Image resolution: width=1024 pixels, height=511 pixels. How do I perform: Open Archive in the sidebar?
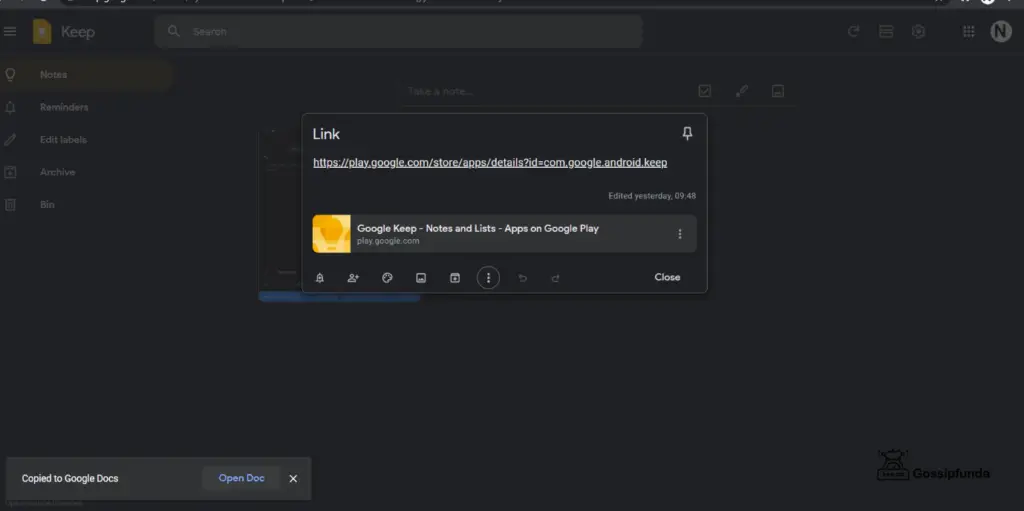(86, 173)
